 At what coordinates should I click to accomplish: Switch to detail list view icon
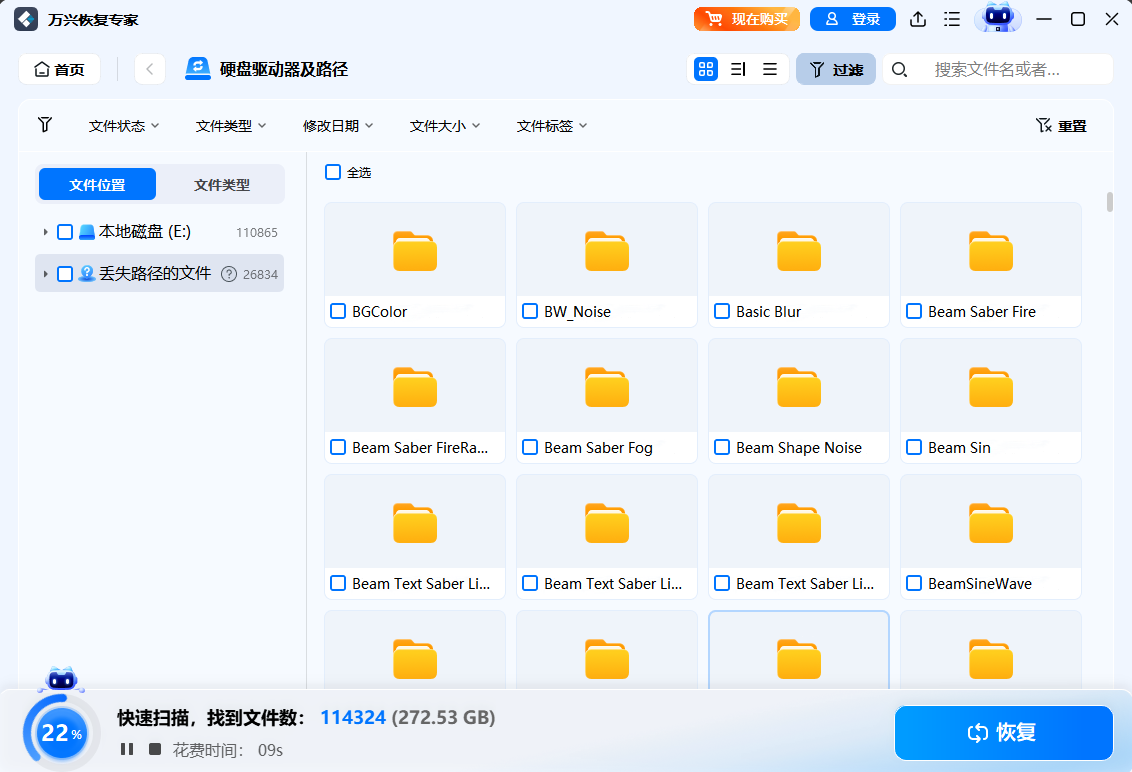click(x=738, y=69)
